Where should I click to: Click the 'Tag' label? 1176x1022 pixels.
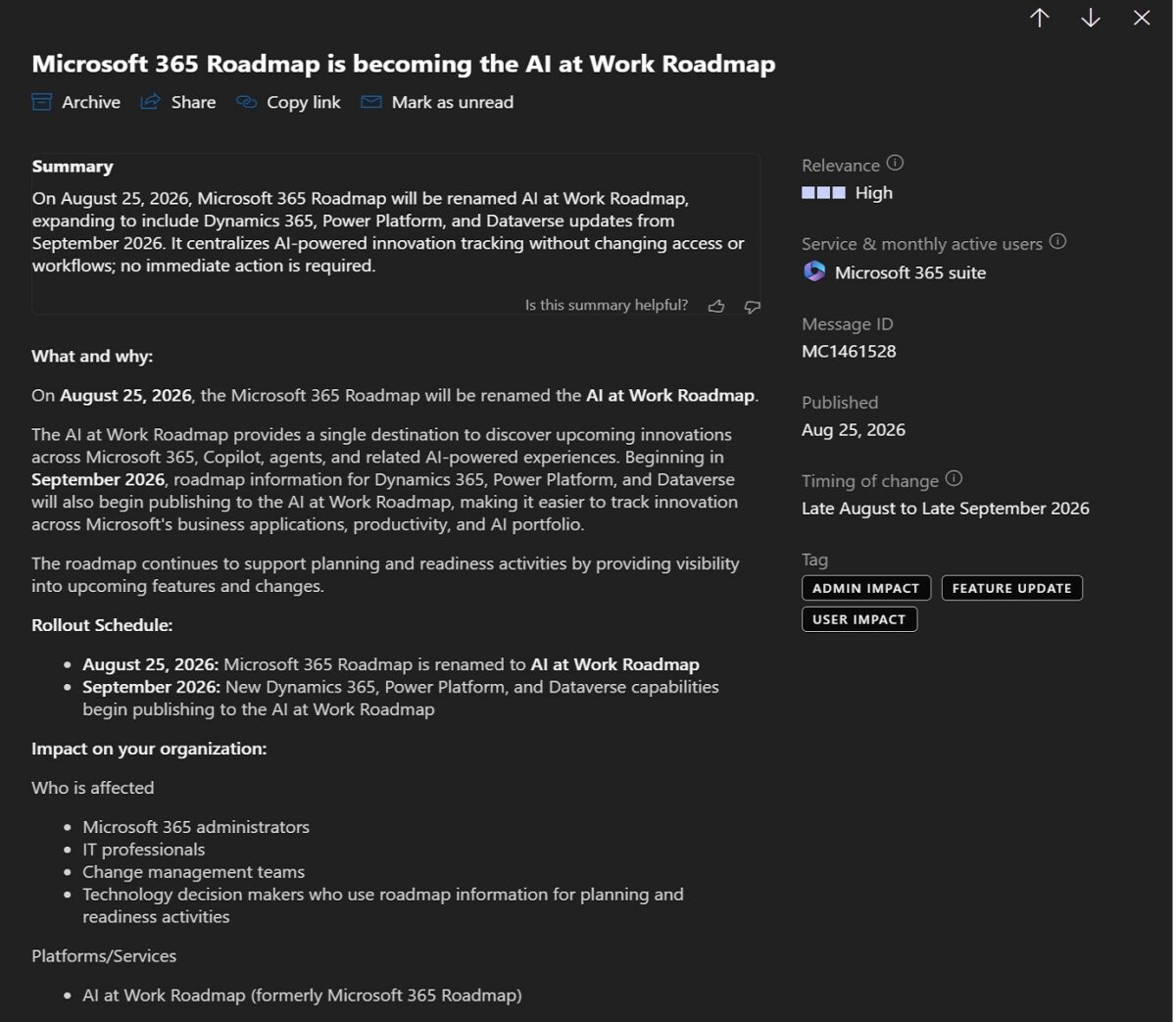pos(814,560)
